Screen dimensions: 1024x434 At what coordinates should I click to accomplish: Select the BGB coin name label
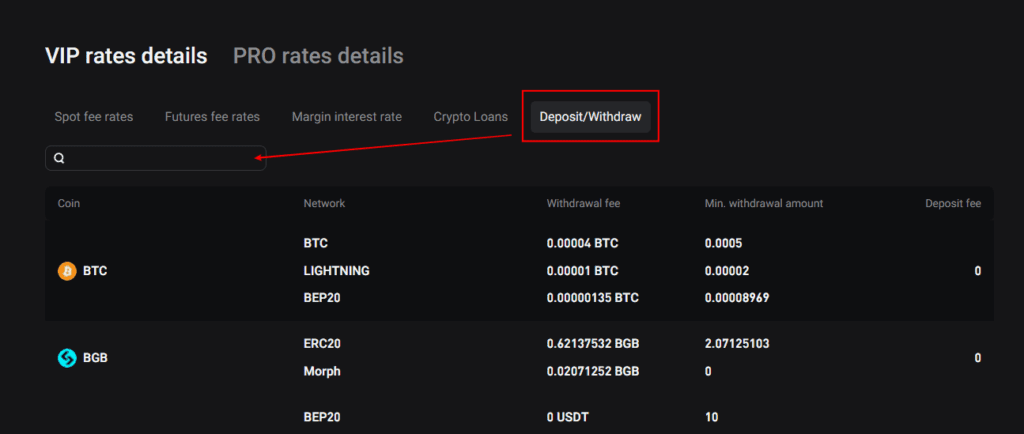(x=95, y=357)
